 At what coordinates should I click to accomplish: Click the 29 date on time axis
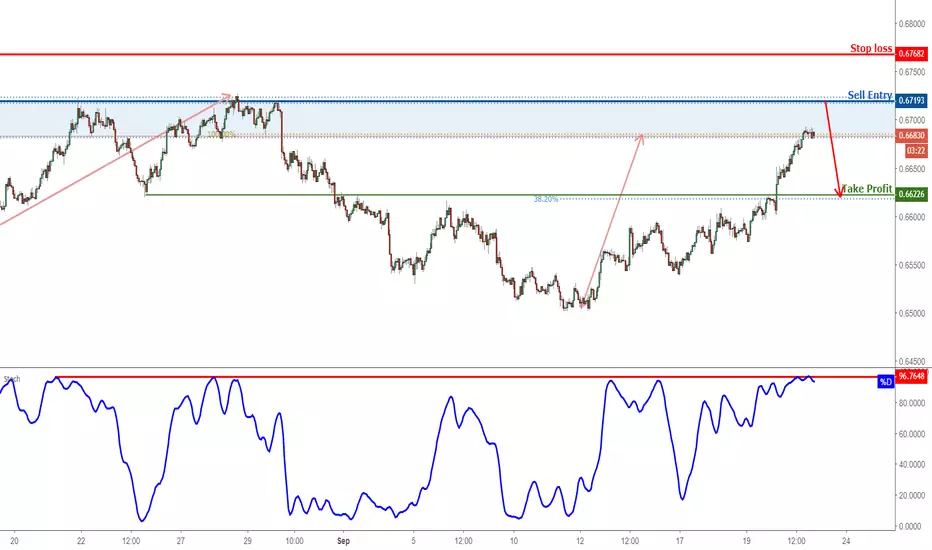(x=247, y=541)
